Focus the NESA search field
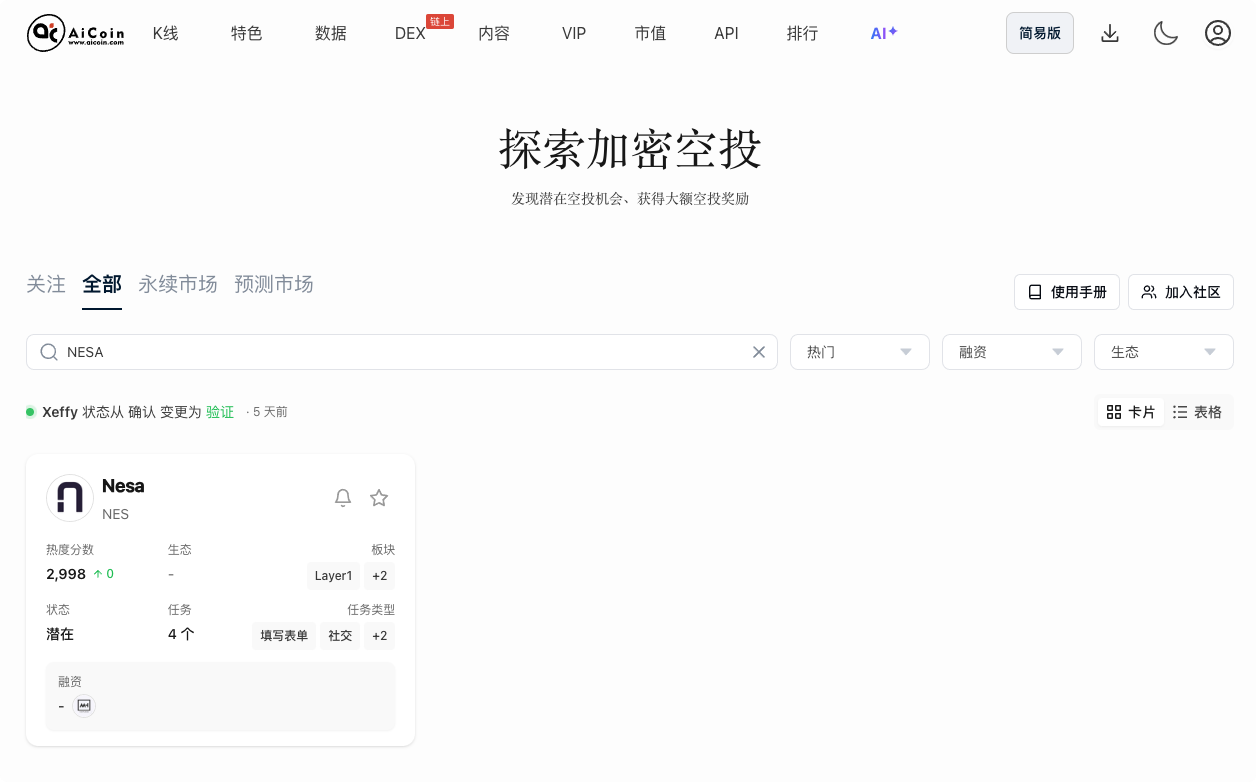Screen dimensions: 1256x782 (402, 352)
